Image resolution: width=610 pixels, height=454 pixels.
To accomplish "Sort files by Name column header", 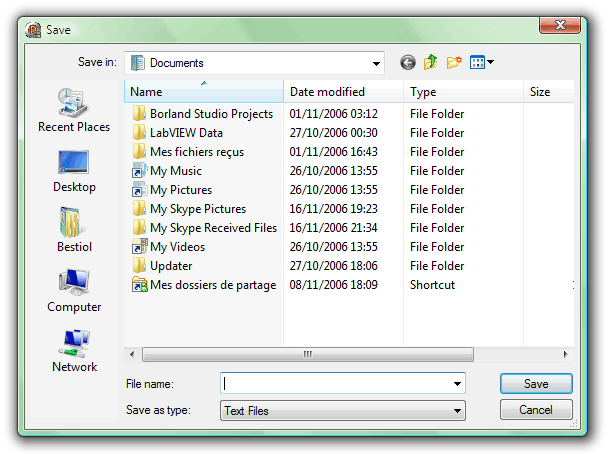I will point(204,92).
